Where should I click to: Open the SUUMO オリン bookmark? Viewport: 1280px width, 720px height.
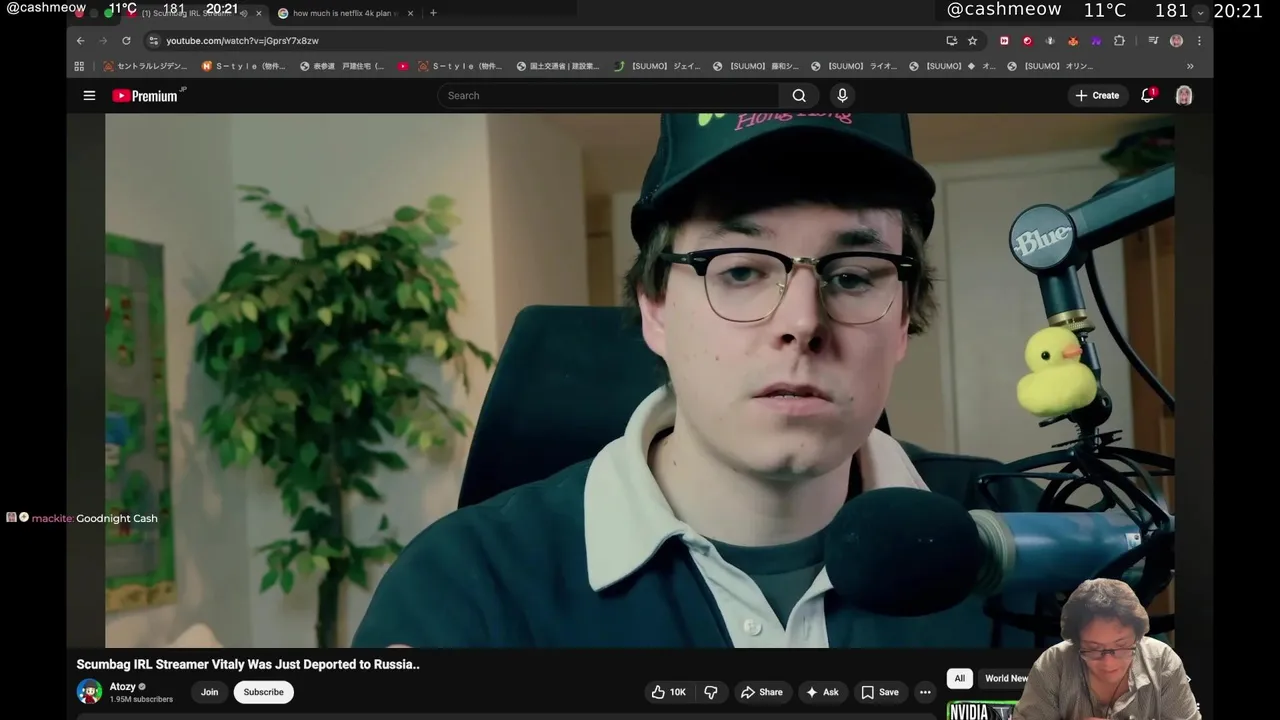(1050, 66)
